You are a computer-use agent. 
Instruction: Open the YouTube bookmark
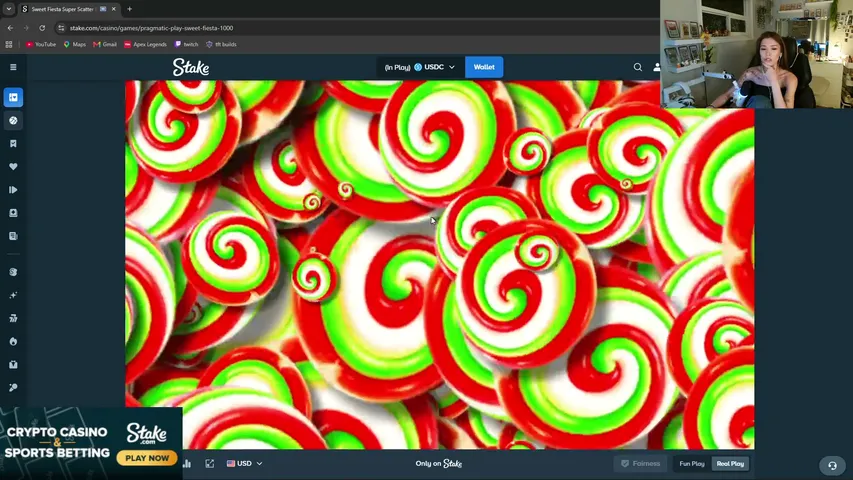point(41,45)
